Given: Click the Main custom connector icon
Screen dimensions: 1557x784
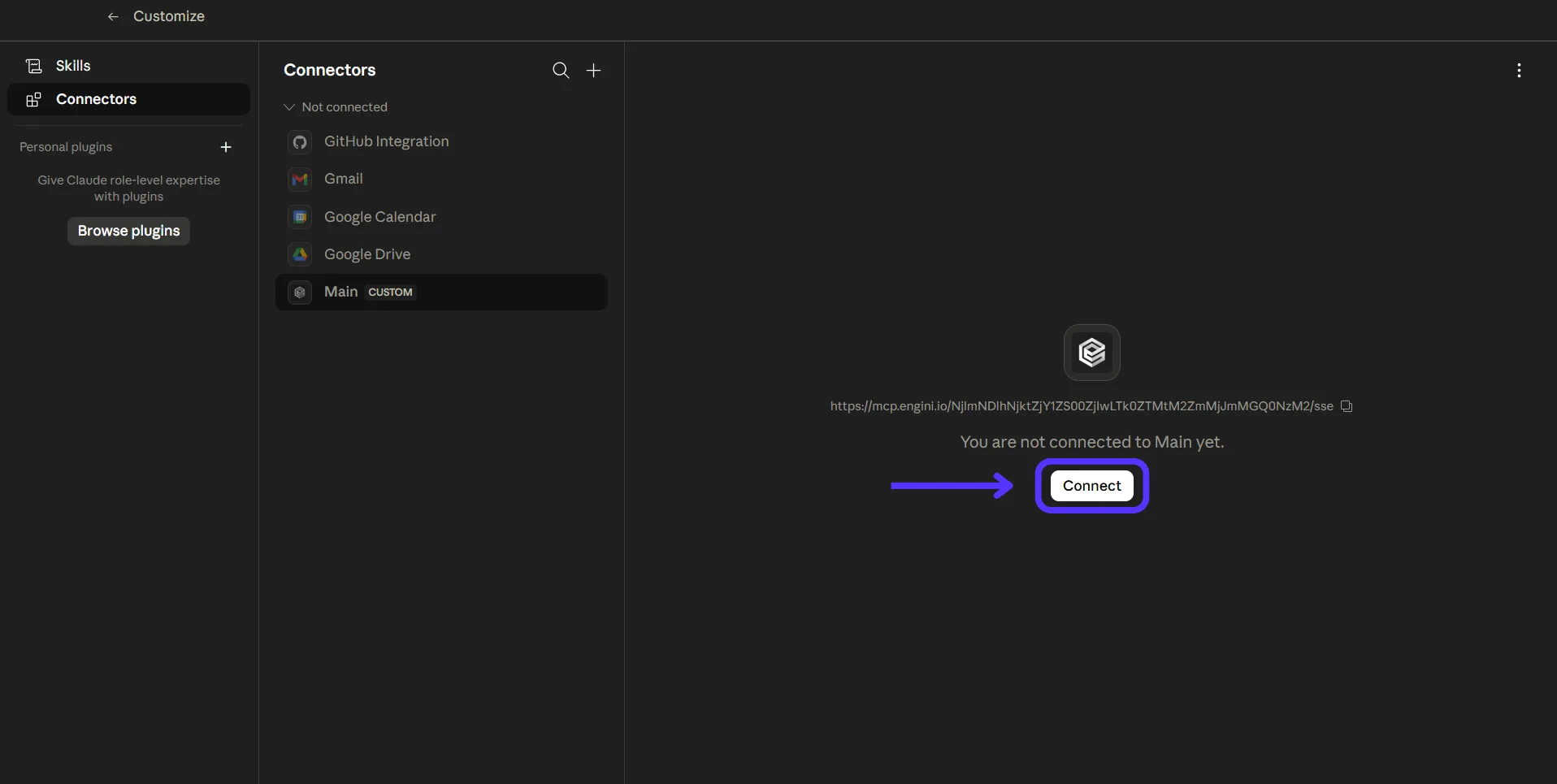Looking at the screenshot, I should coord(300,292).
